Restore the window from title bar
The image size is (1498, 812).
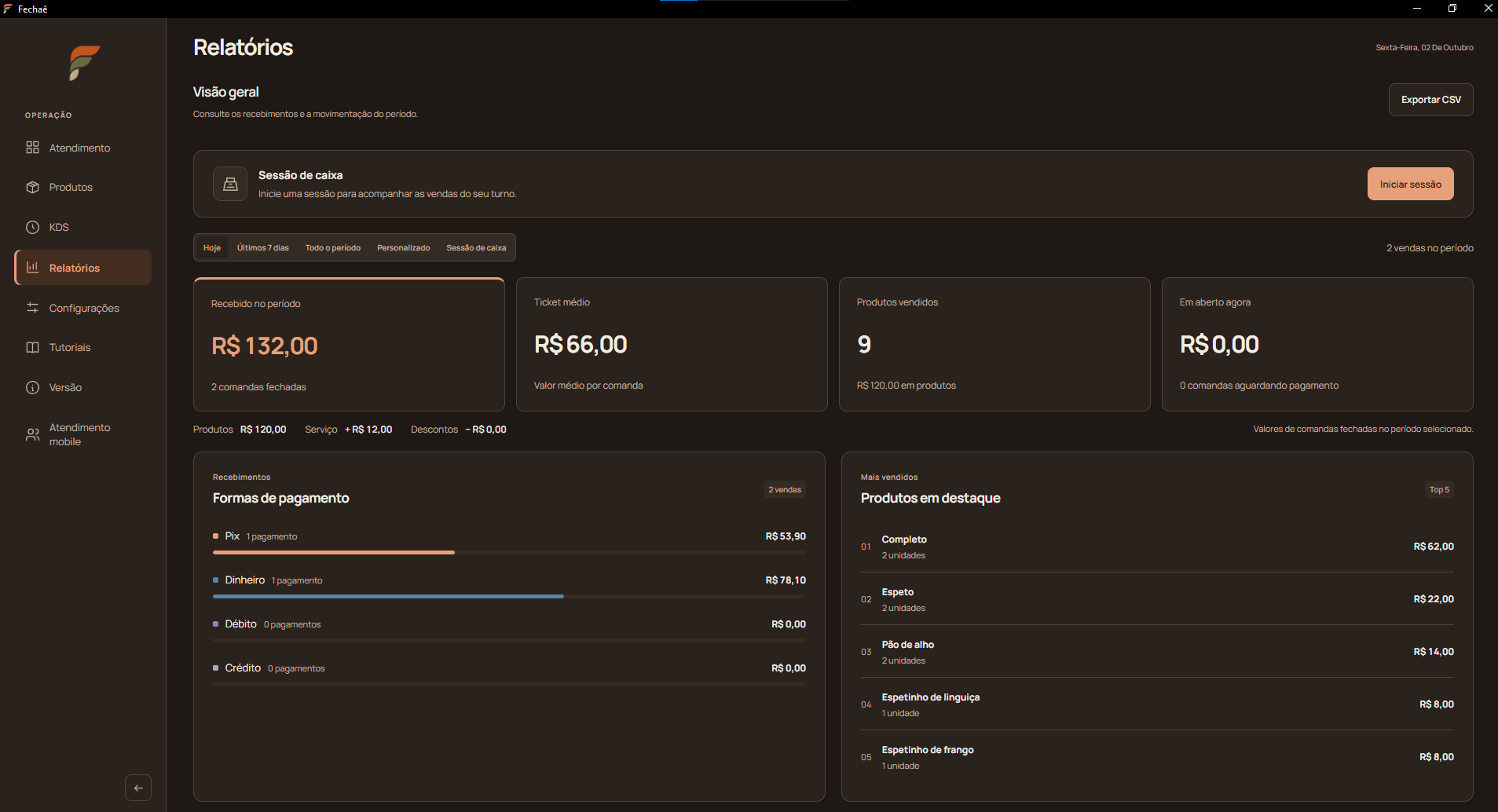tap(1452, 9)
